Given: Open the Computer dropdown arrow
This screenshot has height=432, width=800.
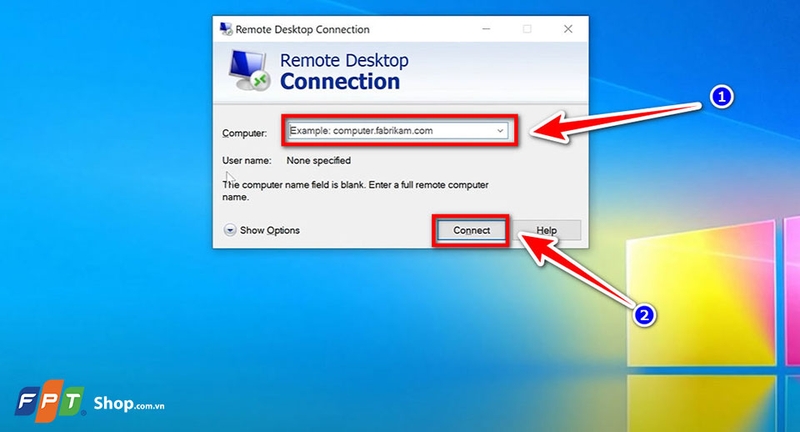Looking at the screenshot, I should 500,131.
